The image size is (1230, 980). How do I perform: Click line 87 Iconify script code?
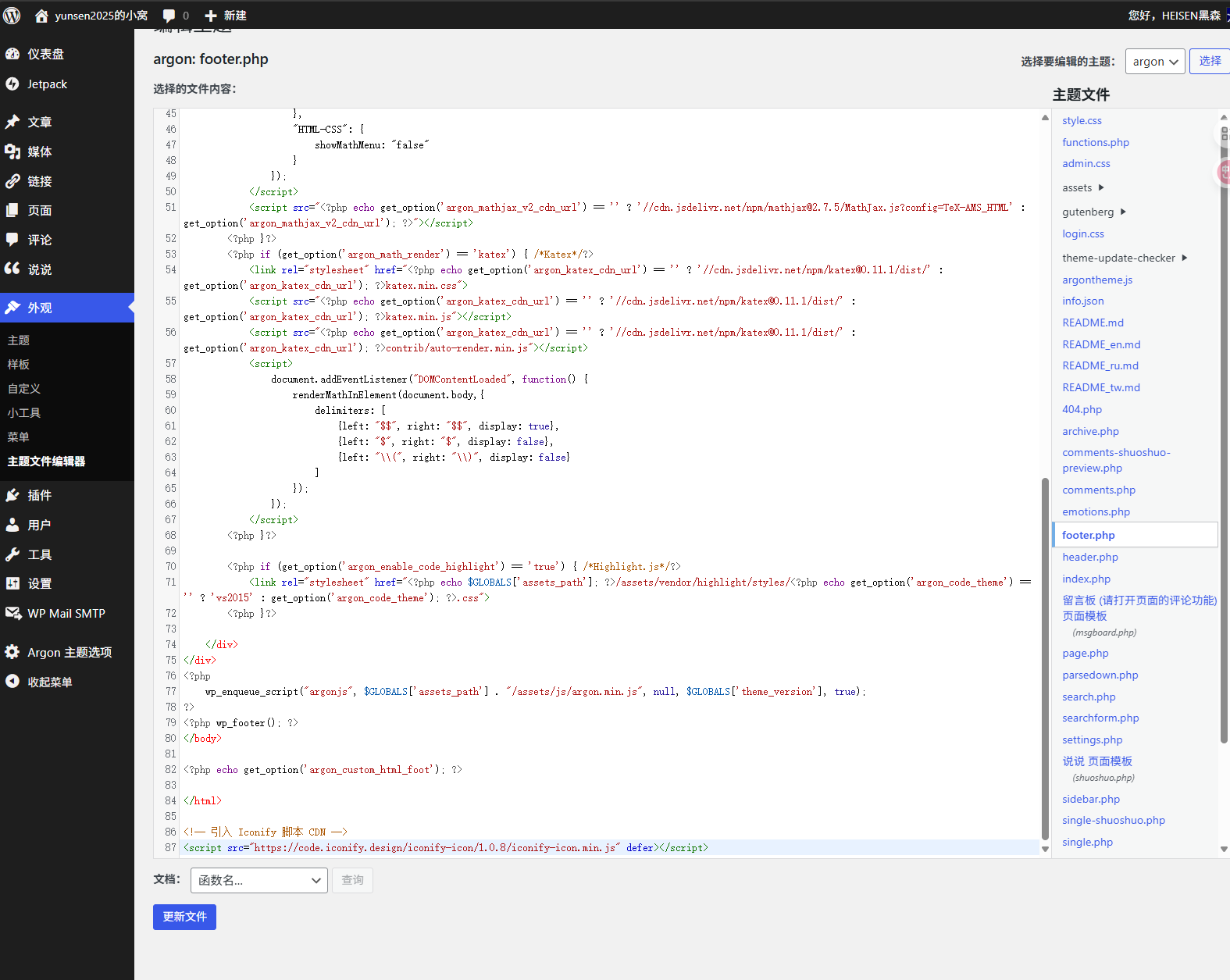click(x=446, y=847)
